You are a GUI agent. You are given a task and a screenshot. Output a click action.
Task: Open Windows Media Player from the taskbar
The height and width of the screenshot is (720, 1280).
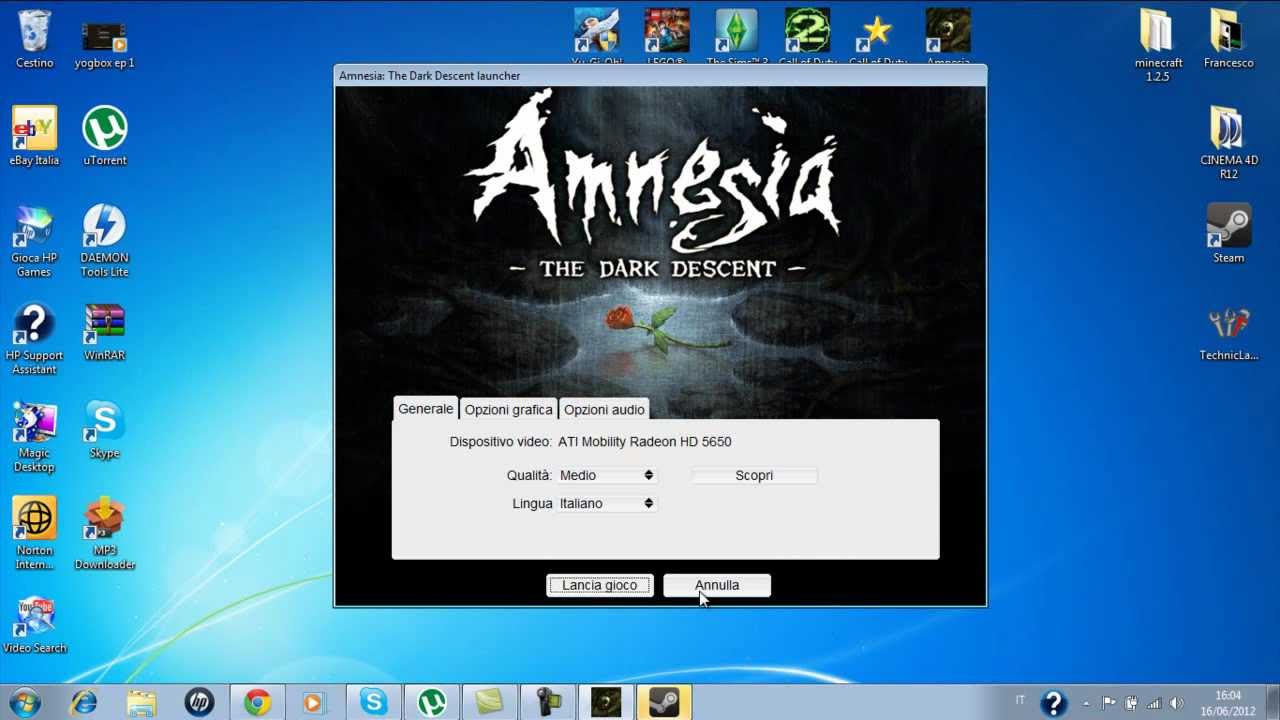[314, 703]
